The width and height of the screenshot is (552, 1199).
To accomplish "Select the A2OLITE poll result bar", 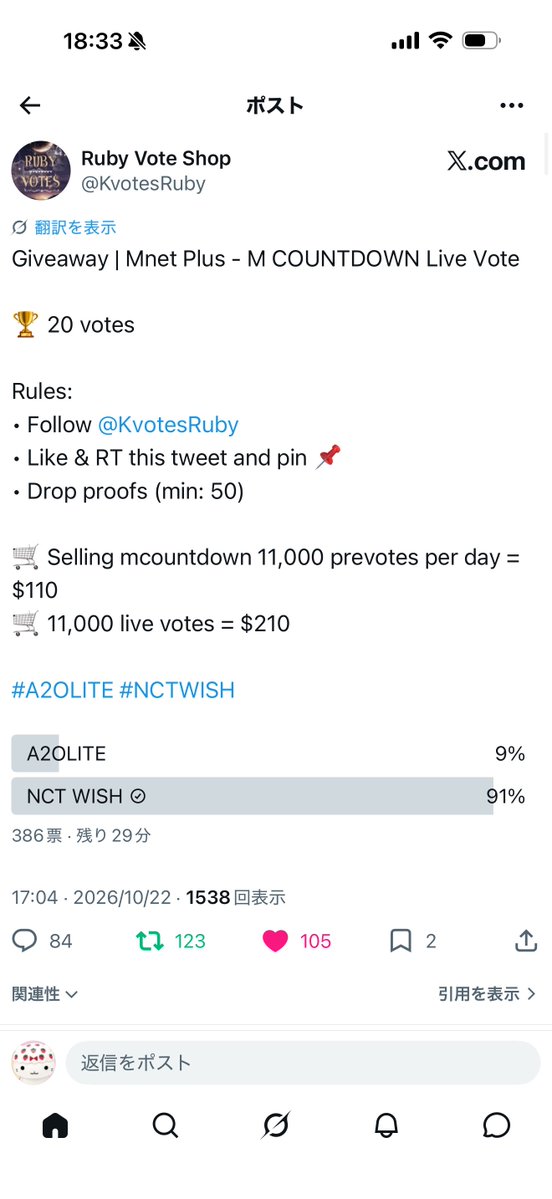I will (x=268, y=754).
